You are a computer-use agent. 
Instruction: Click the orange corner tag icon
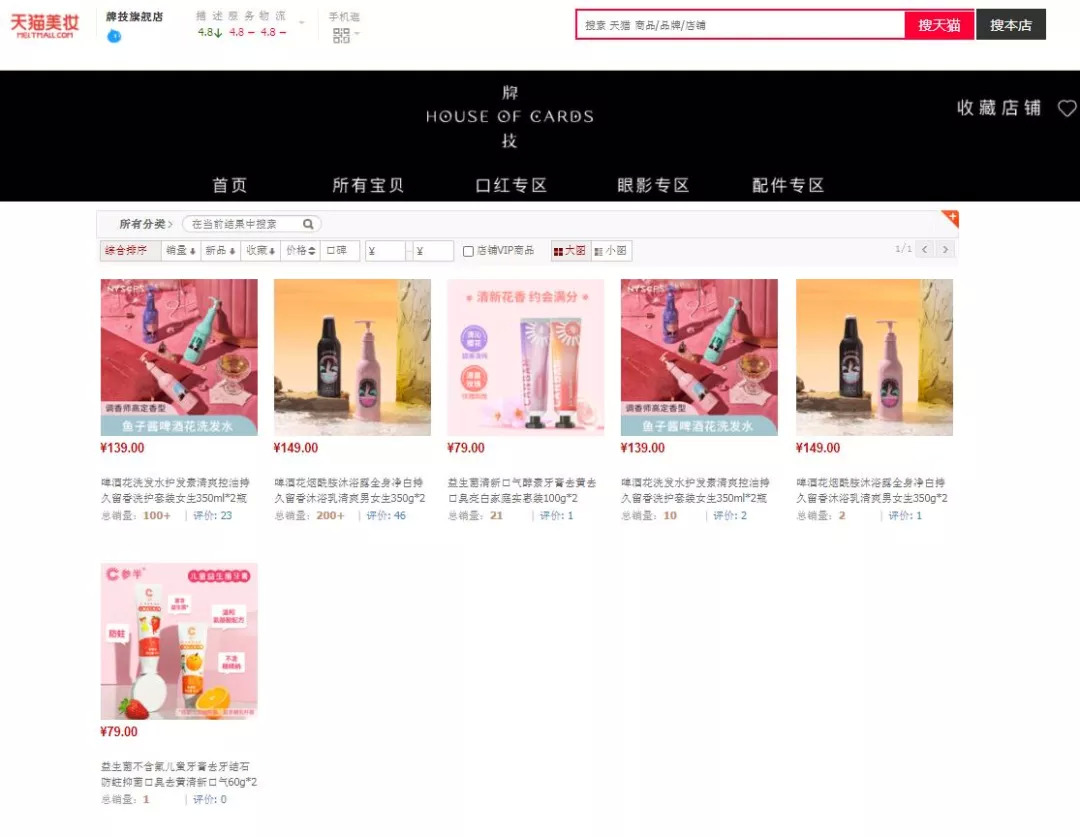pyautogui.click(x=951, y=218)
